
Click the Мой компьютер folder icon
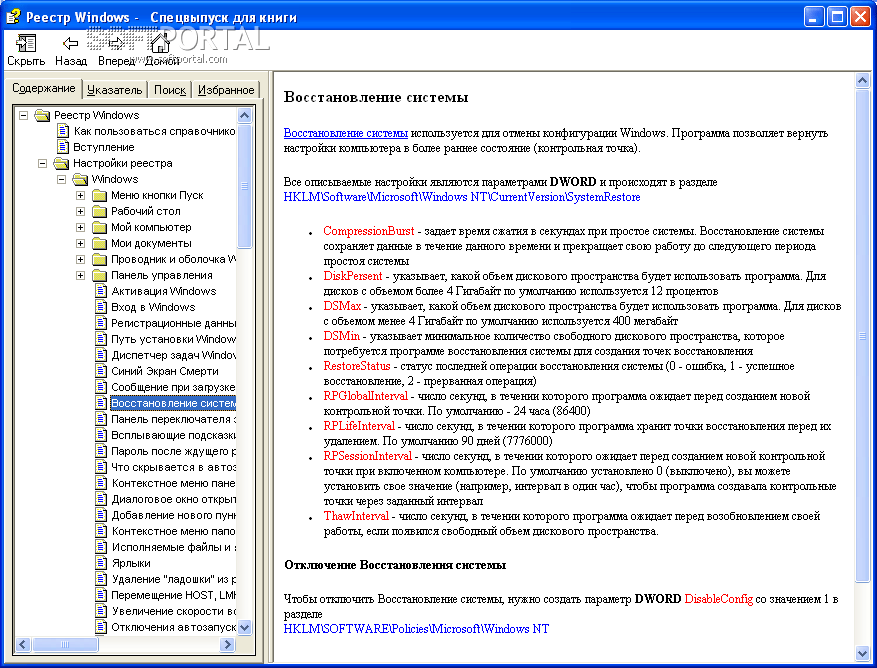(x=100, y=227)
